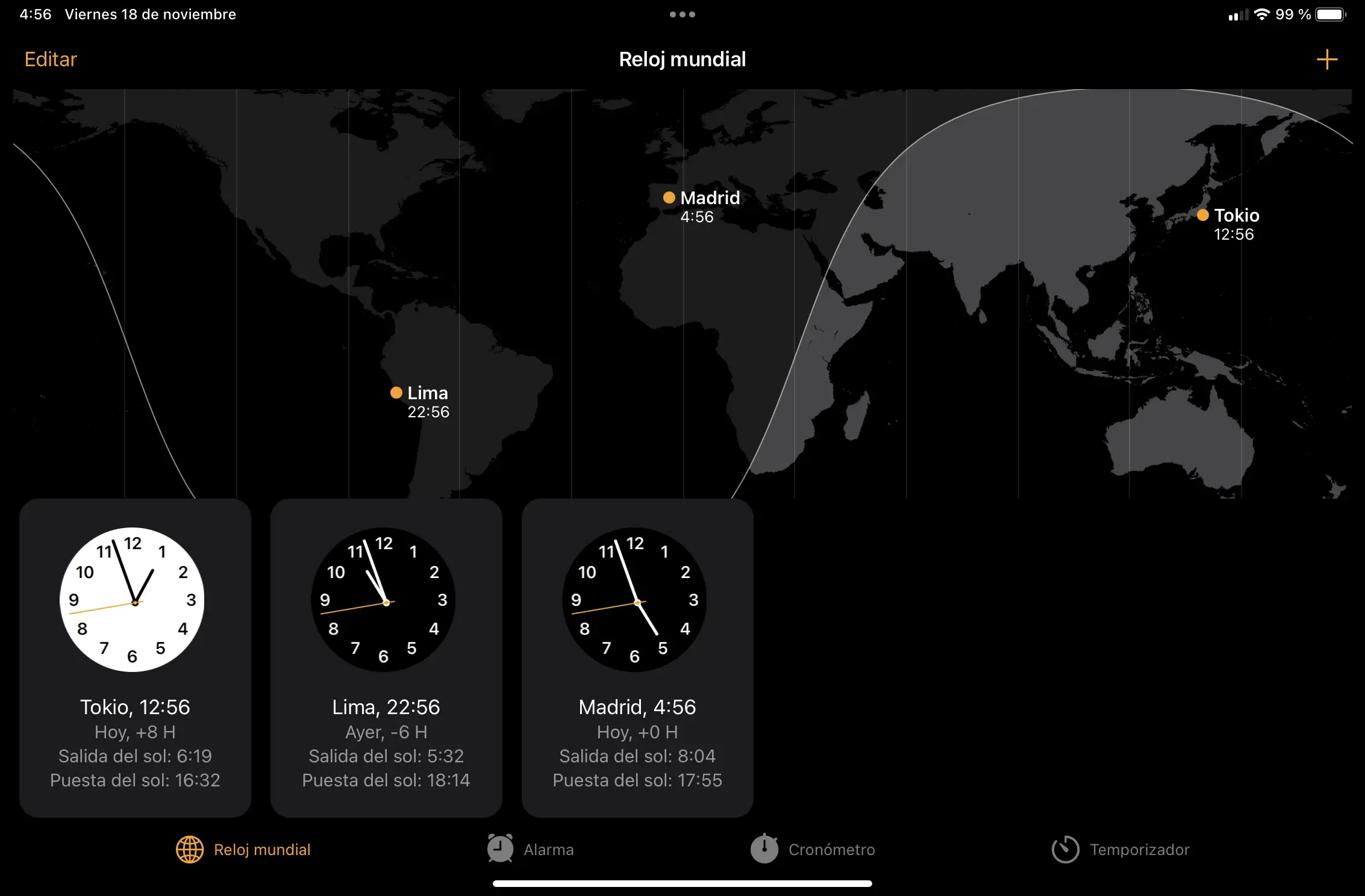The image size is (1365, 896).
Task: Tap the three-dot multitasking icon at top
Action: pos(682,14)
